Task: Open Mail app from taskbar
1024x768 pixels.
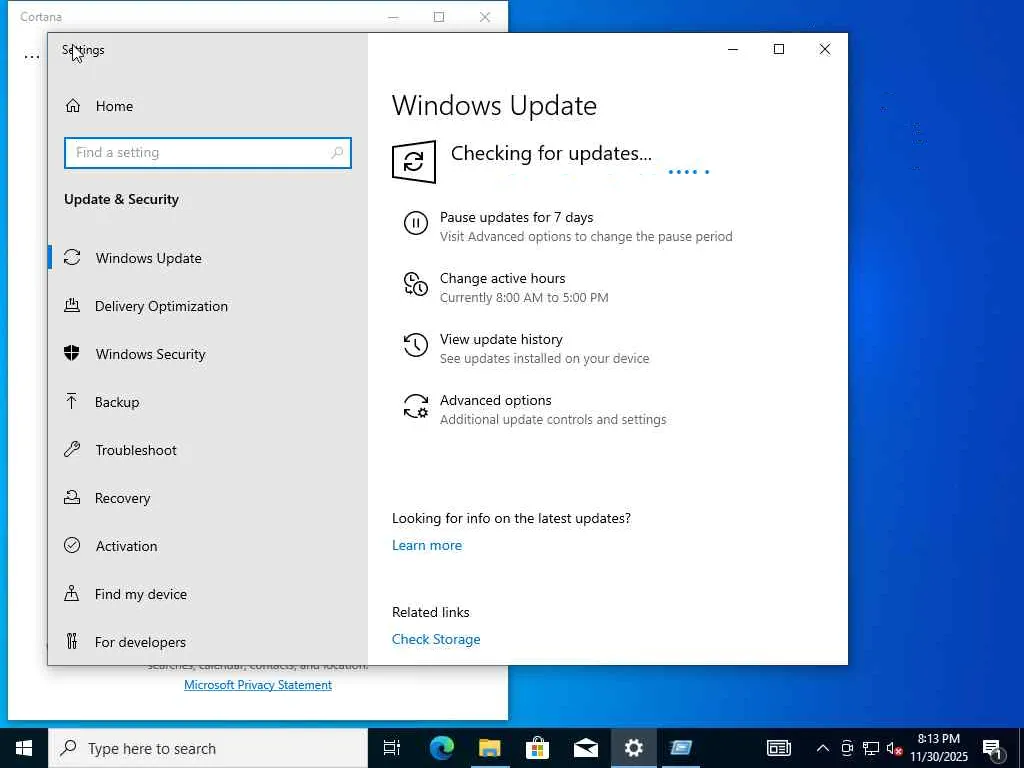Action: tap(585, 748)
